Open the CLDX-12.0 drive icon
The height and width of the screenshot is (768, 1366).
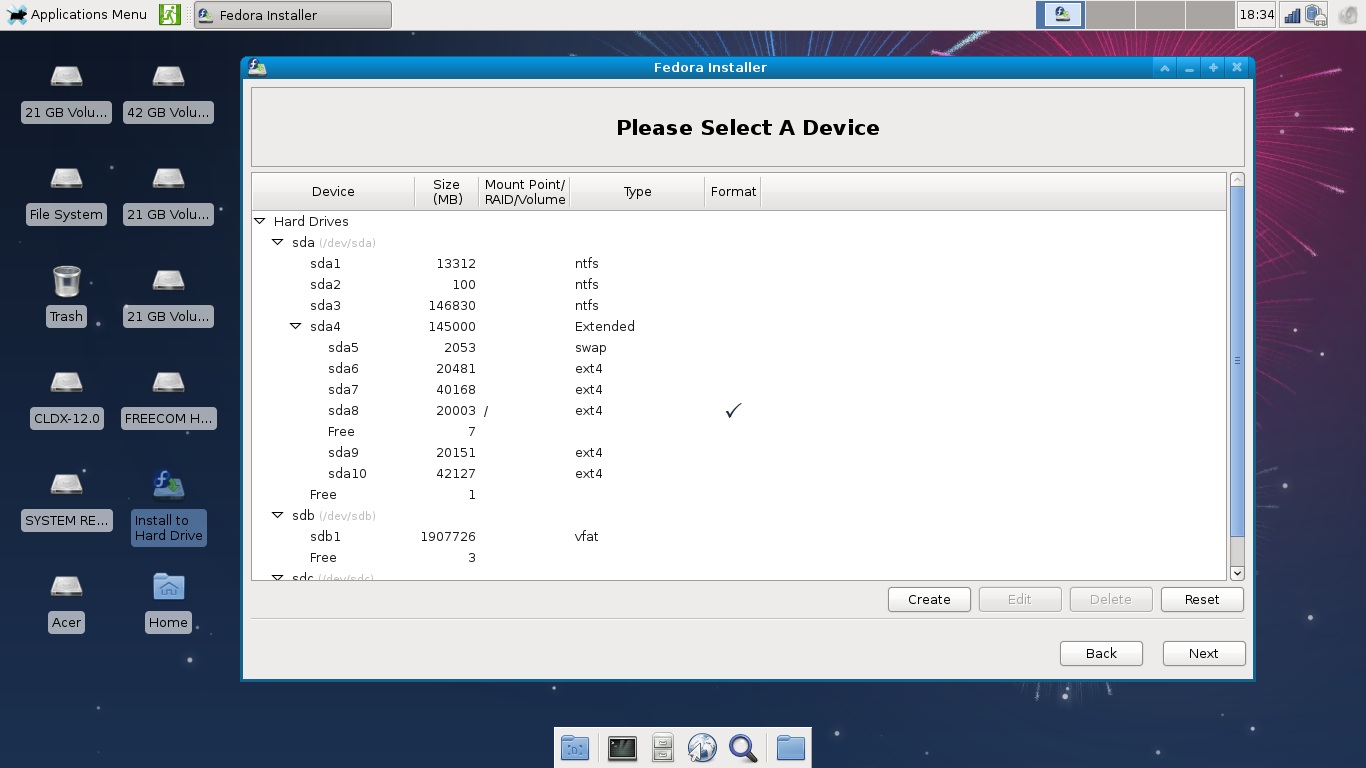[66, 399]
